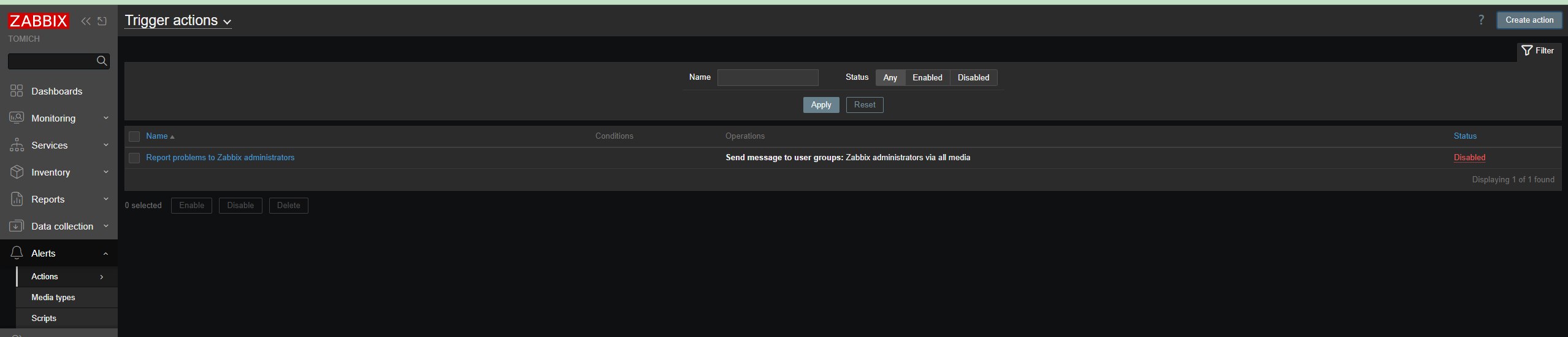The image size is (1568, 337).
Task: Set Status filter to Enabled
Action: 927,77
